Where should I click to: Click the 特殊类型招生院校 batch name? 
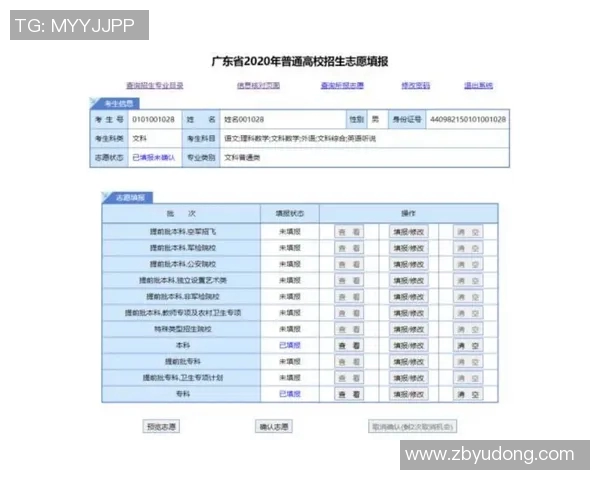[183, 329]
